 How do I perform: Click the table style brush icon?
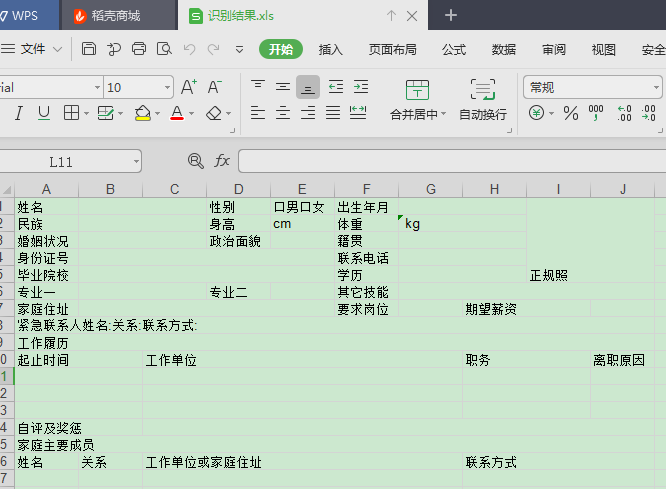[105, 113]
